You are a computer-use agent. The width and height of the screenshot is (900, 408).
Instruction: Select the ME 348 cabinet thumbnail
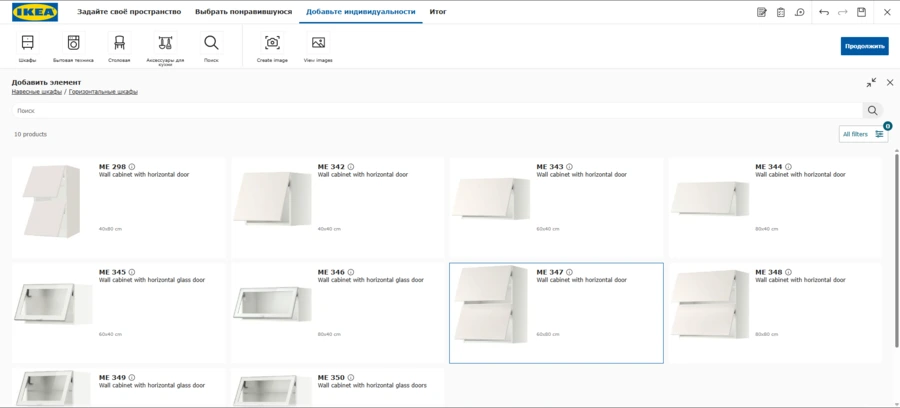pos(710,304)
